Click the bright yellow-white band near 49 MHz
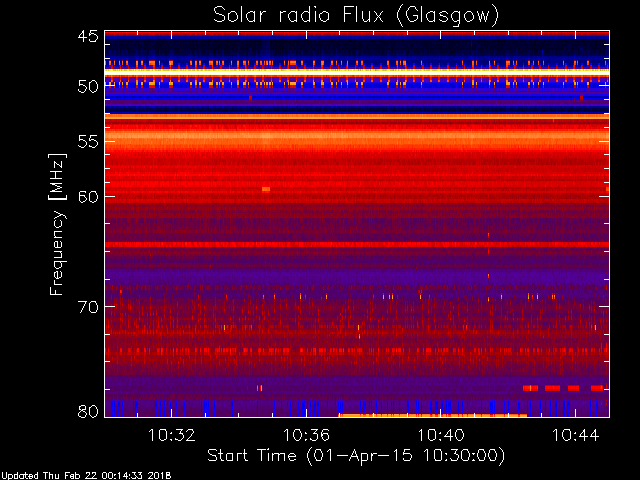 (357, 72)
